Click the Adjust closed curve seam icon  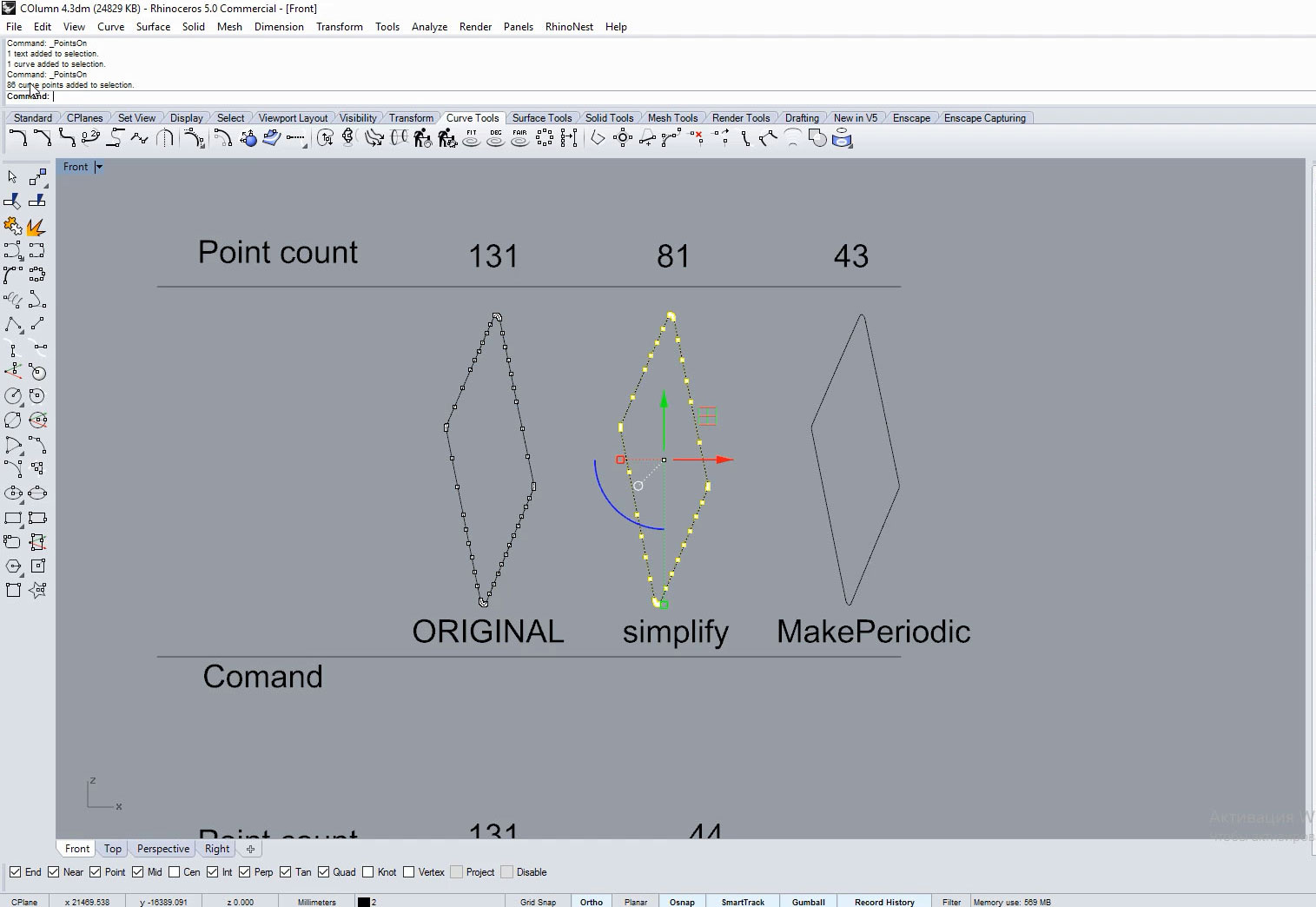pyautogui.click(x=325, y=138)
